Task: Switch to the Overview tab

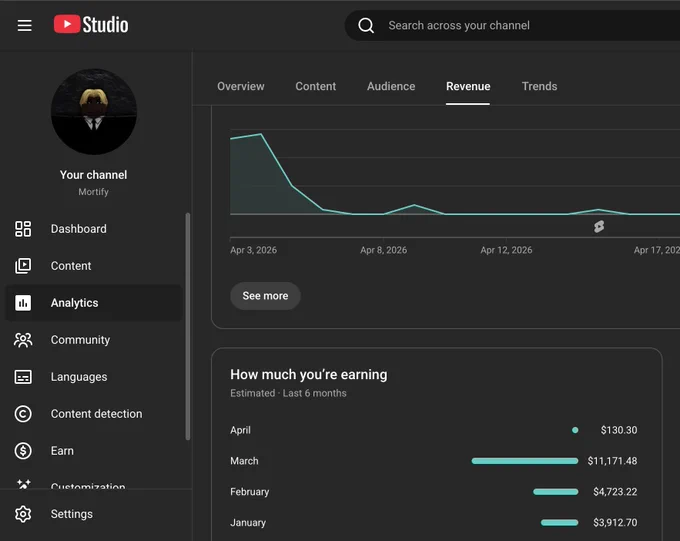Action: tap(241, 86)
